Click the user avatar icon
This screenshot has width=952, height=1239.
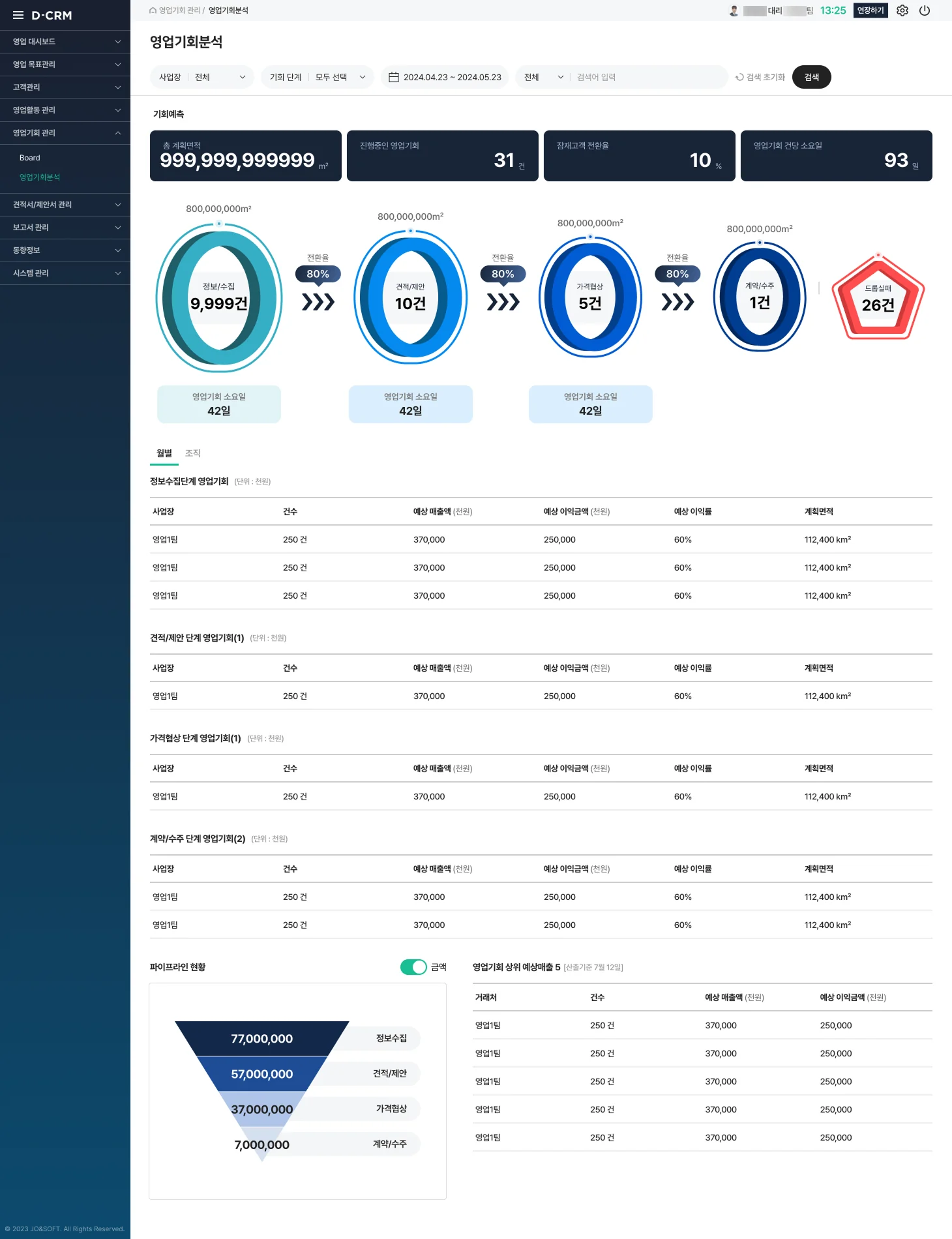[734, 10]
